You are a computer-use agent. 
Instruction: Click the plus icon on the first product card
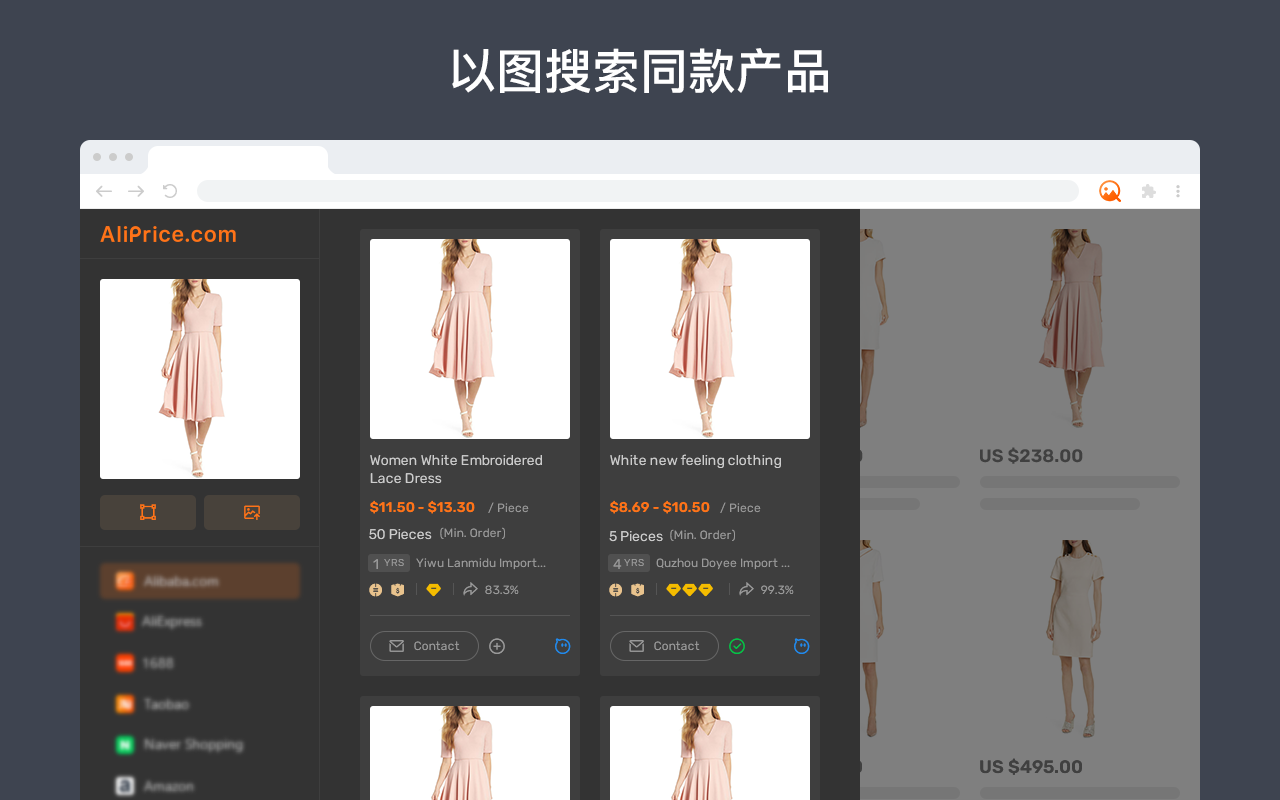pos(497,645)
